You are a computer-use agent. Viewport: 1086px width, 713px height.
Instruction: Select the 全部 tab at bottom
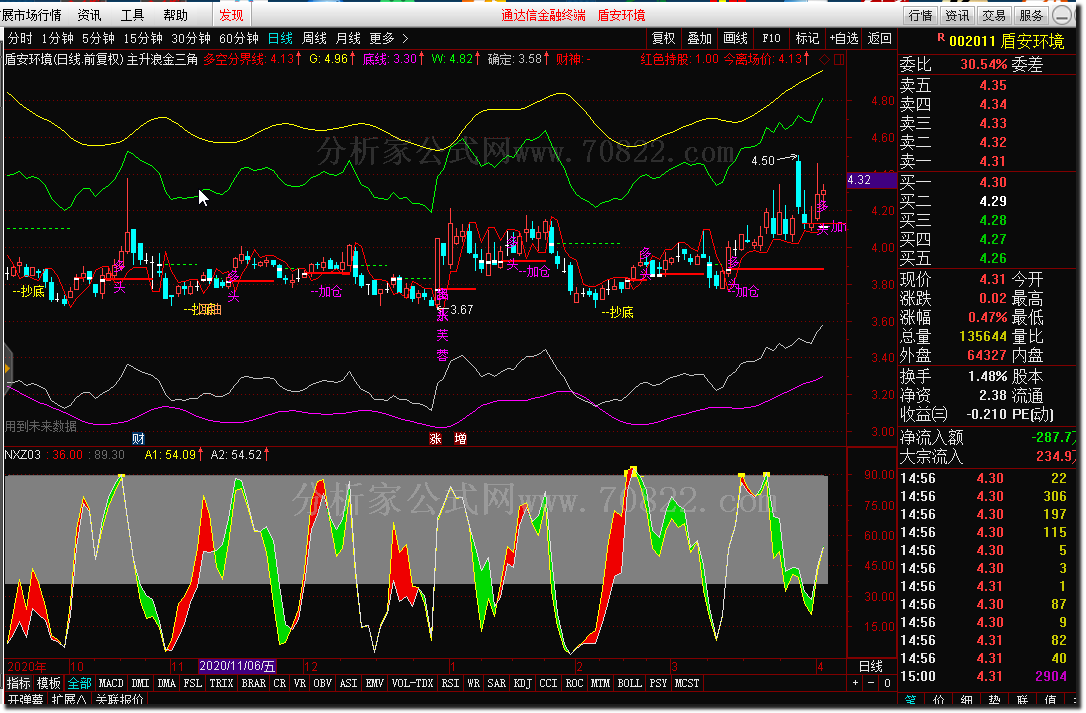79,683
